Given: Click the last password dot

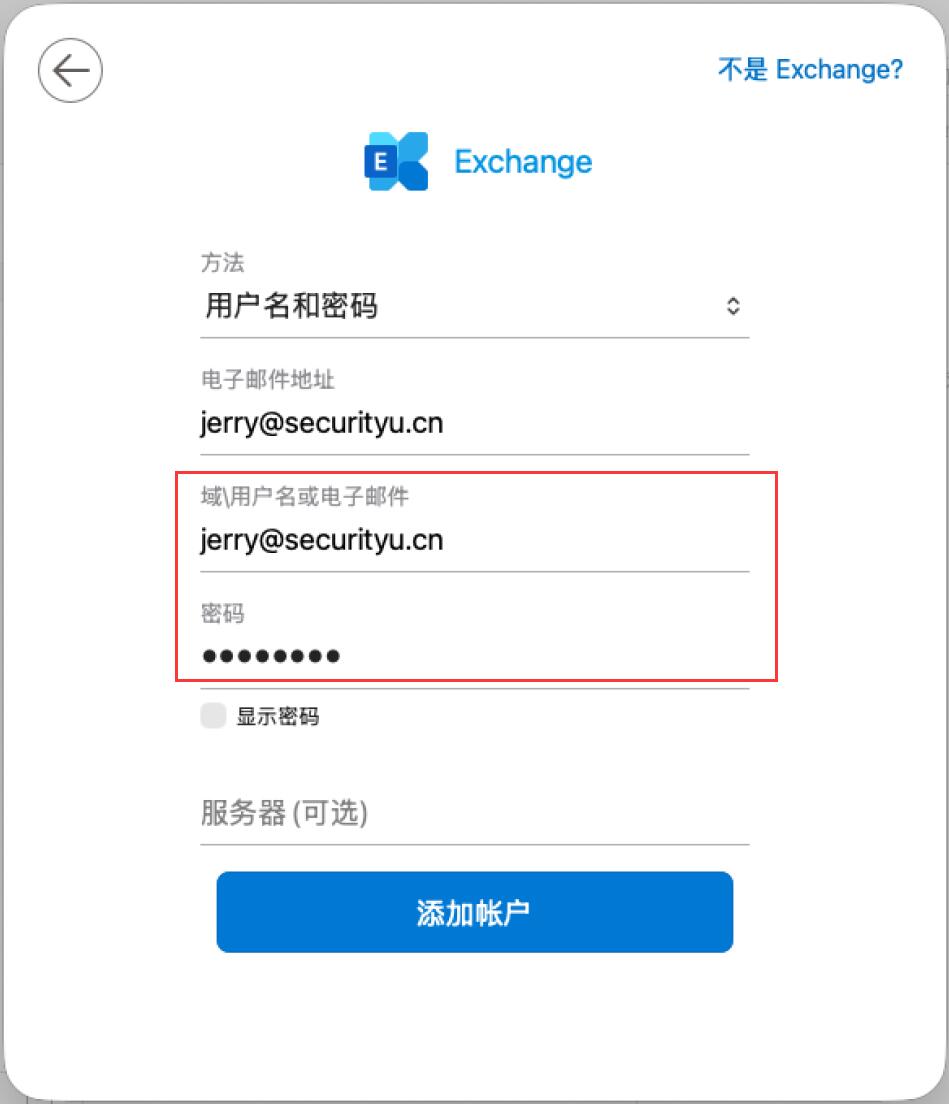Looking at the screenshot, I should click(332, 656).
